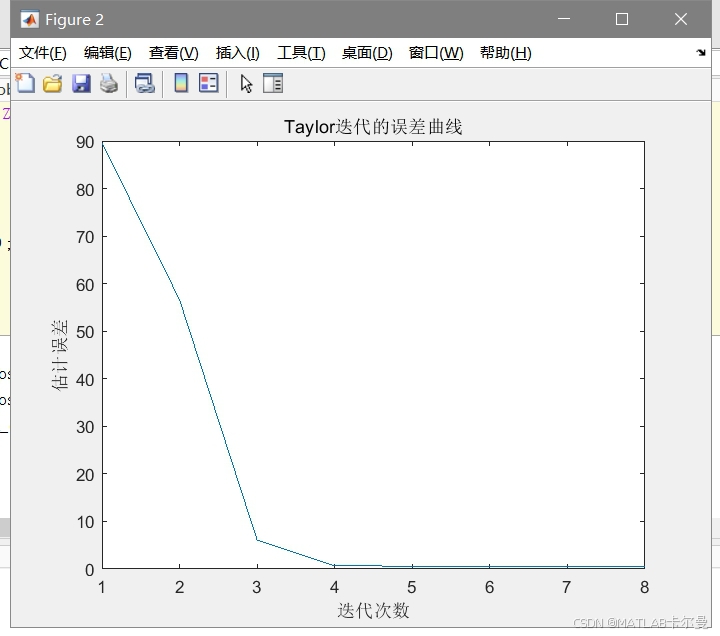Click the dock figure arrow on the menu bar

click(701, 52)
